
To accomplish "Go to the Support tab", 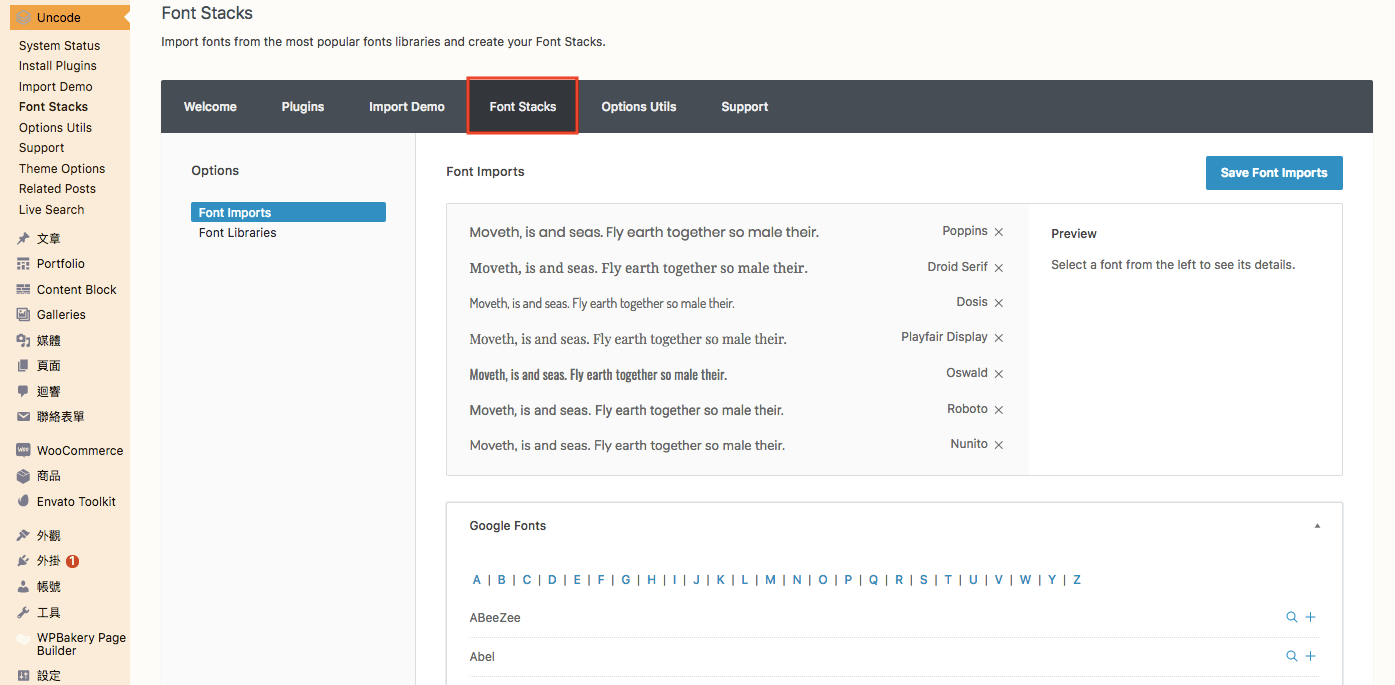I will pyautogui.click(x=744, y=107).
